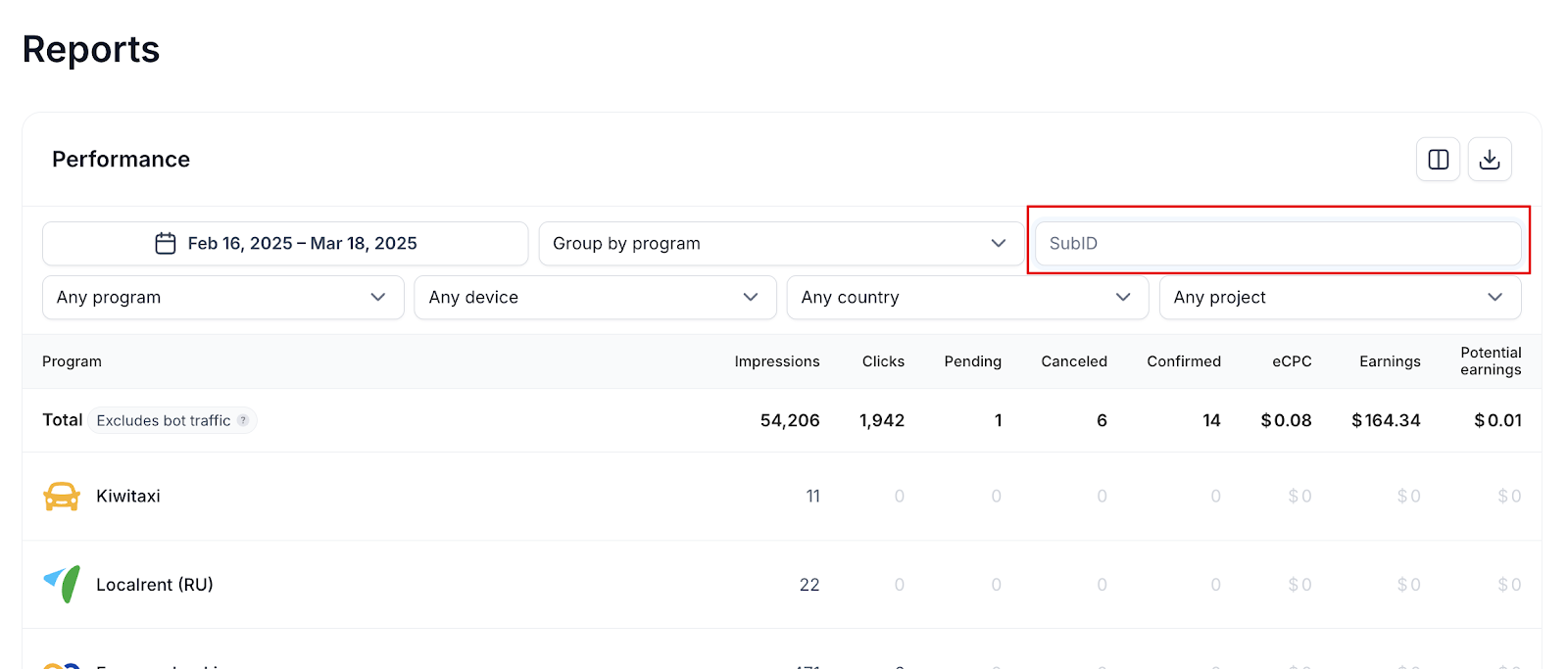Open the Any program filter
Image resolution: width=1568 pixels, height=669 pixels.
[223, 297]
